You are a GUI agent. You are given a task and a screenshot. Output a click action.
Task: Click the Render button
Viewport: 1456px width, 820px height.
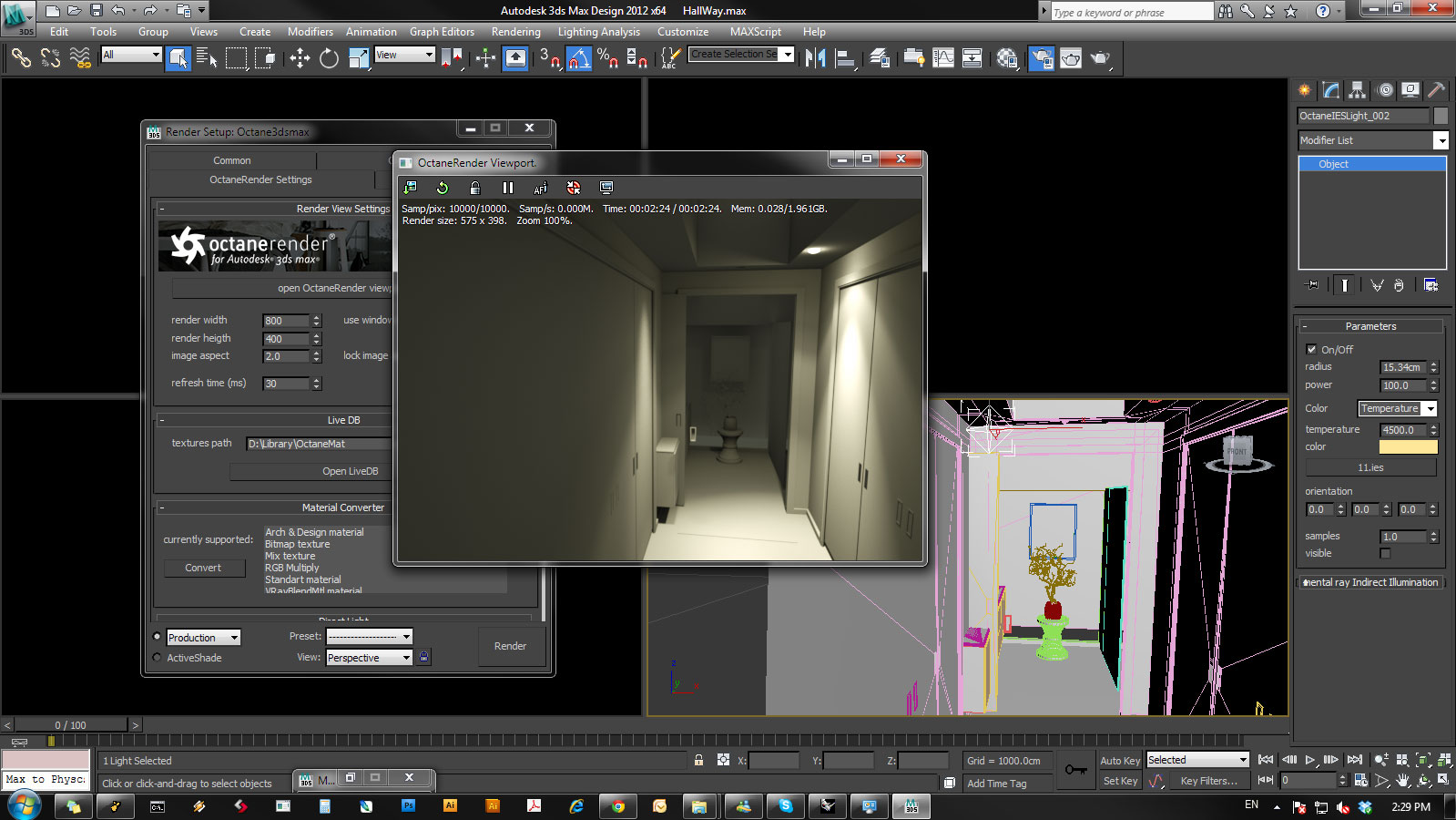coord(510,646)
